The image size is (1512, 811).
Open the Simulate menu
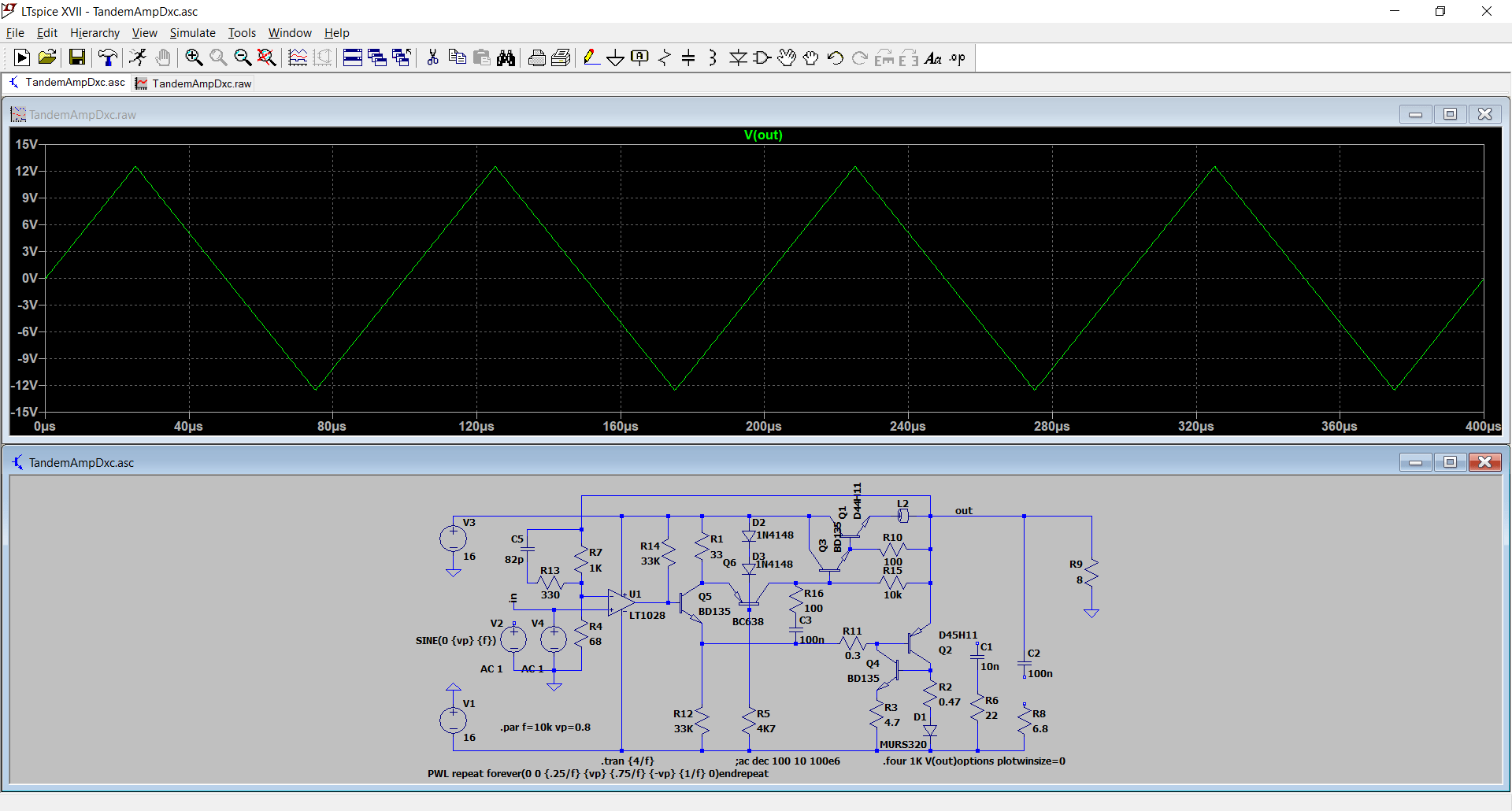click(x=192, y=32)
